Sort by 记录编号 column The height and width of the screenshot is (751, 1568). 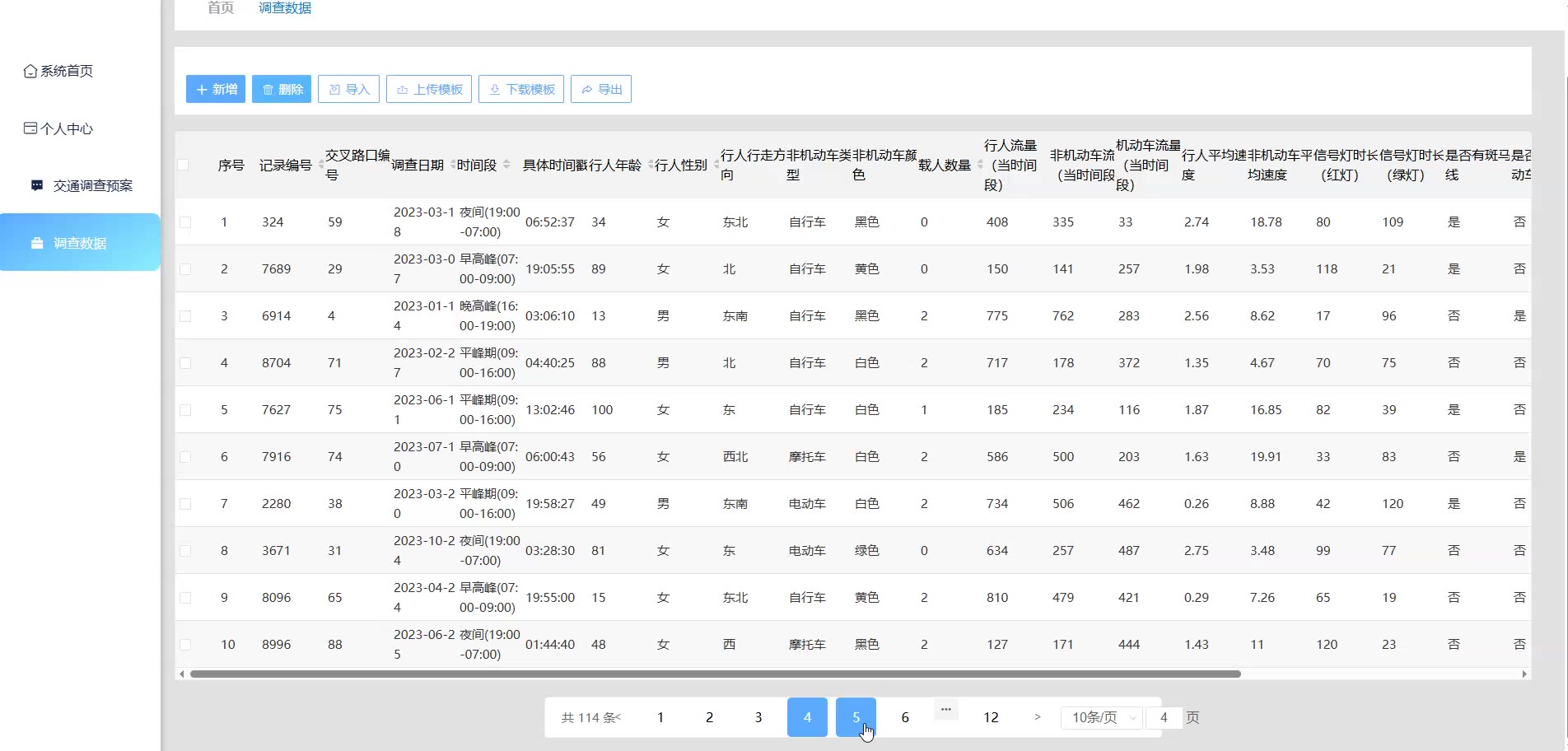(x=320, y=165)
